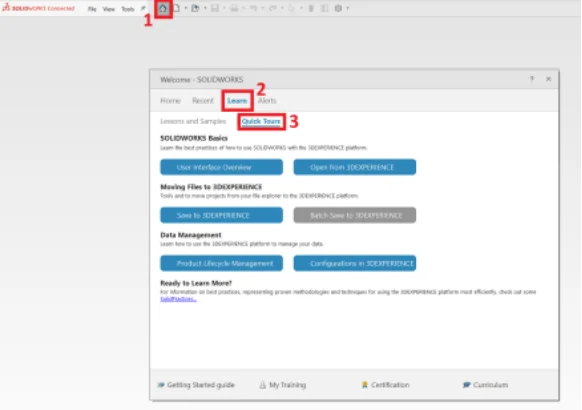
Task: Start the Product Lifecycle Management tour
Action: pyautogui.click(x=222, y=263)
